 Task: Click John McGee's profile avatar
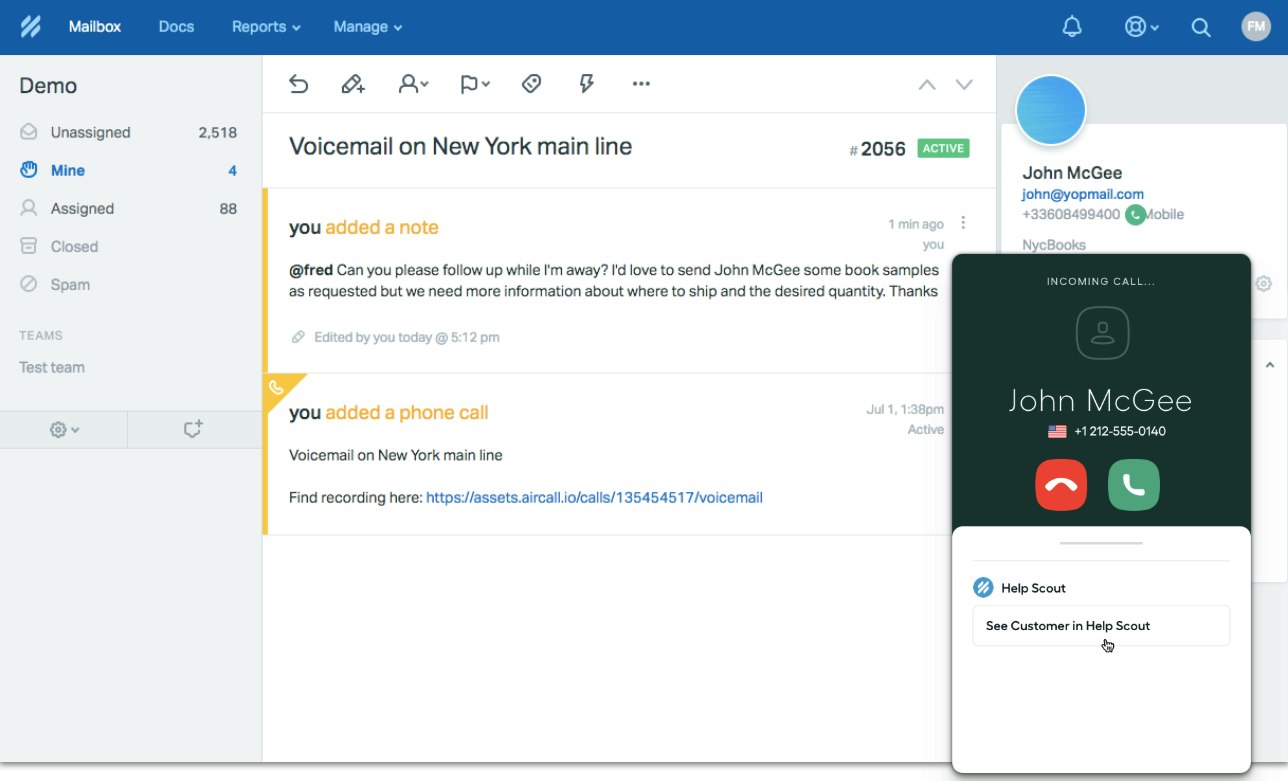pyautogui.click(x=1051, y=110)
